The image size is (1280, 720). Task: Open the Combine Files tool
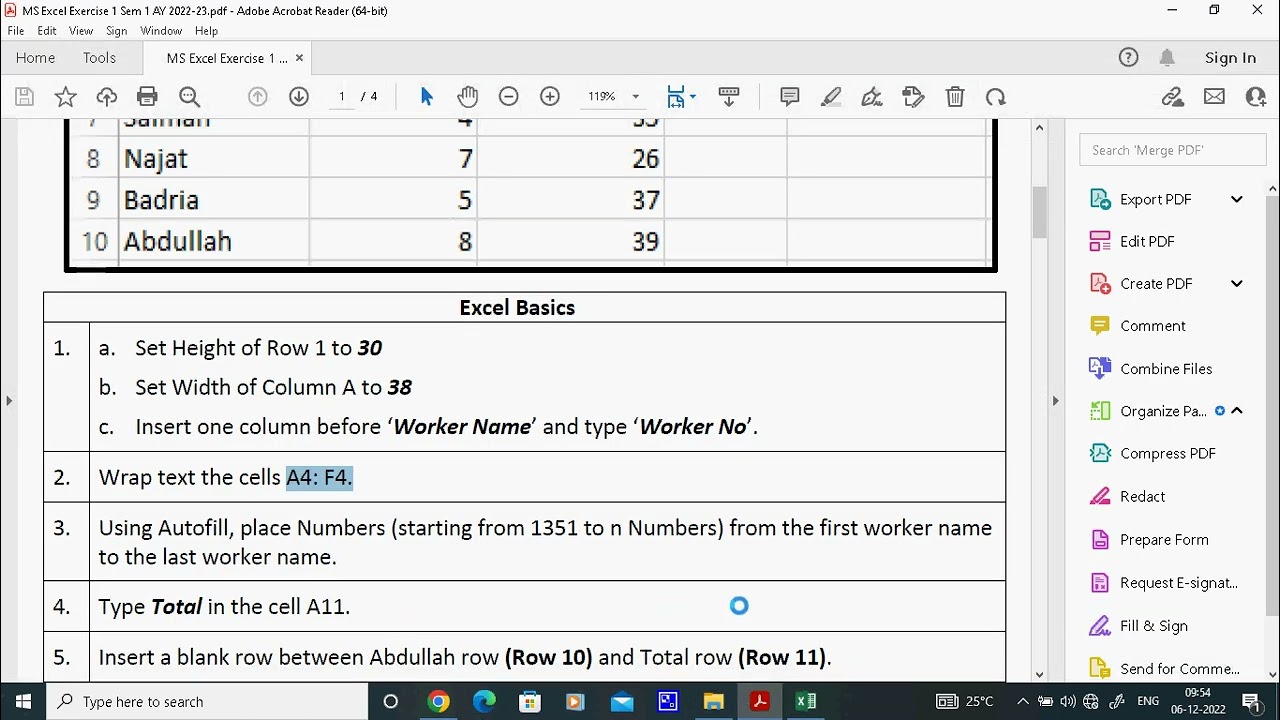(1166, 369)
